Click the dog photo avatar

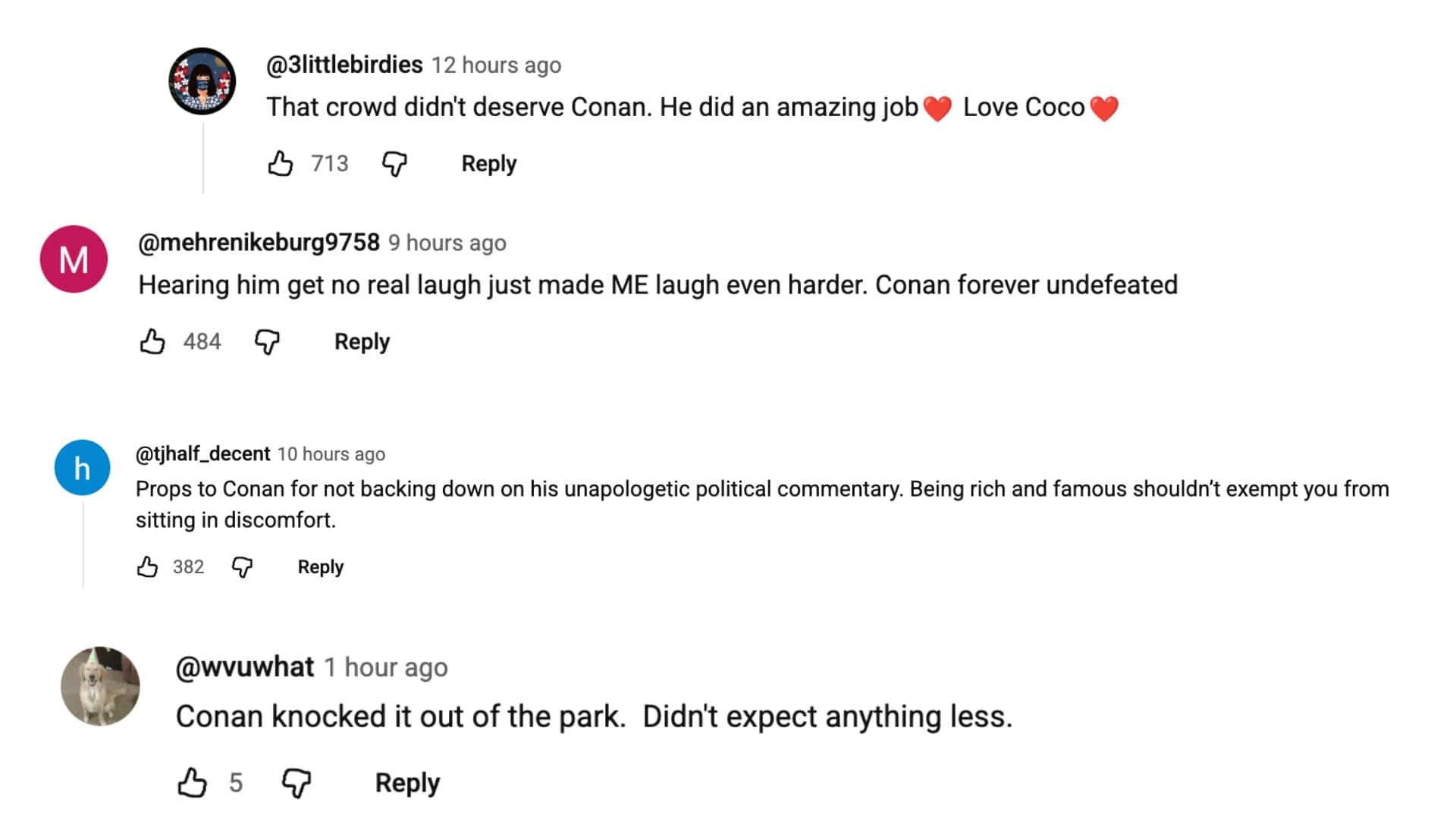pyautogui.click(x=100, y=686)
